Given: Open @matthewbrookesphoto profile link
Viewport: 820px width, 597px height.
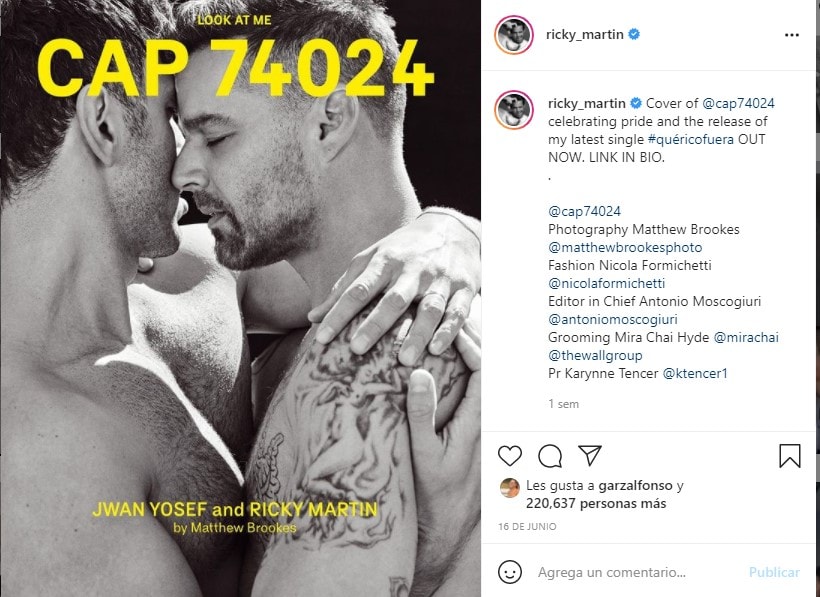Looking at the screenshot, I should tap(625, 247).
